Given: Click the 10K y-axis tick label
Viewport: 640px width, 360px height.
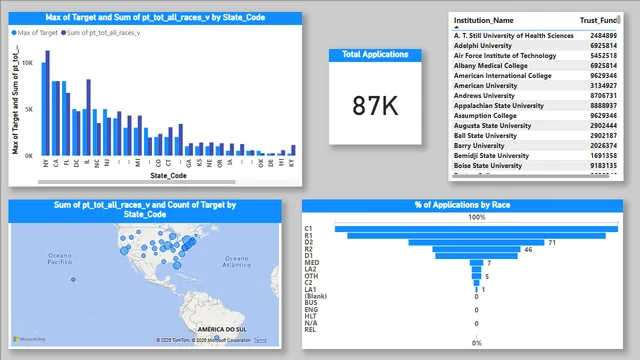Looking at the screenshot, I should pyautogui.click(x=27, y=63).
